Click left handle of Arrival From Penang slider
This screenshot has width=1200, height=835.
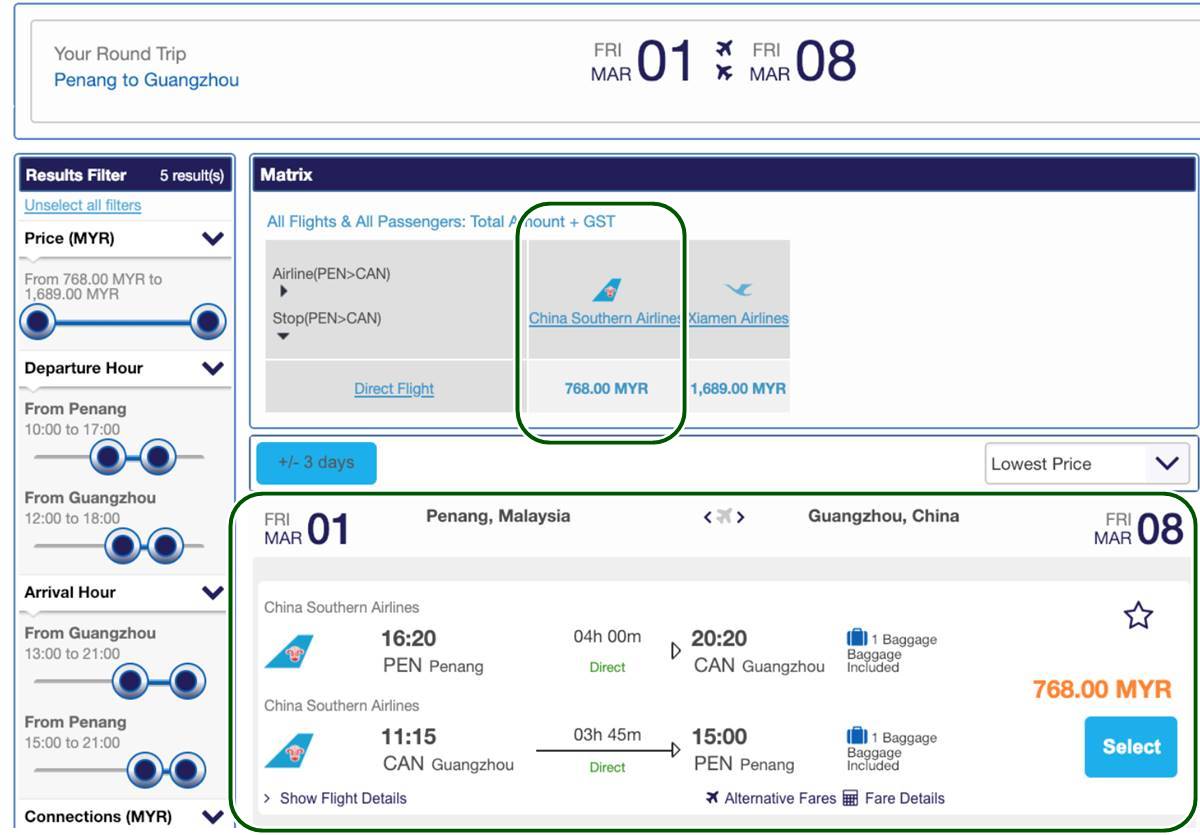(x=146, y=771)
